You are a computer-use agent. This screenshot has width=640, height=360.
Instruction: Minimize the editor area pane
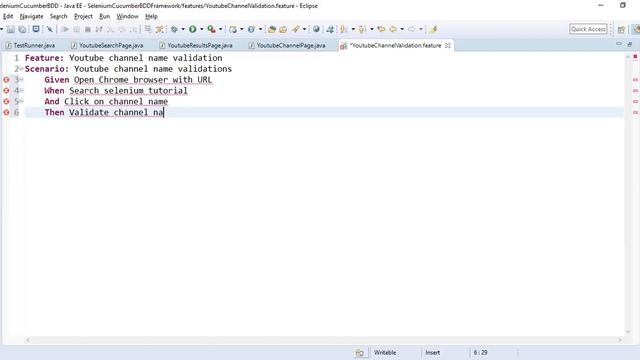point(619,44)
